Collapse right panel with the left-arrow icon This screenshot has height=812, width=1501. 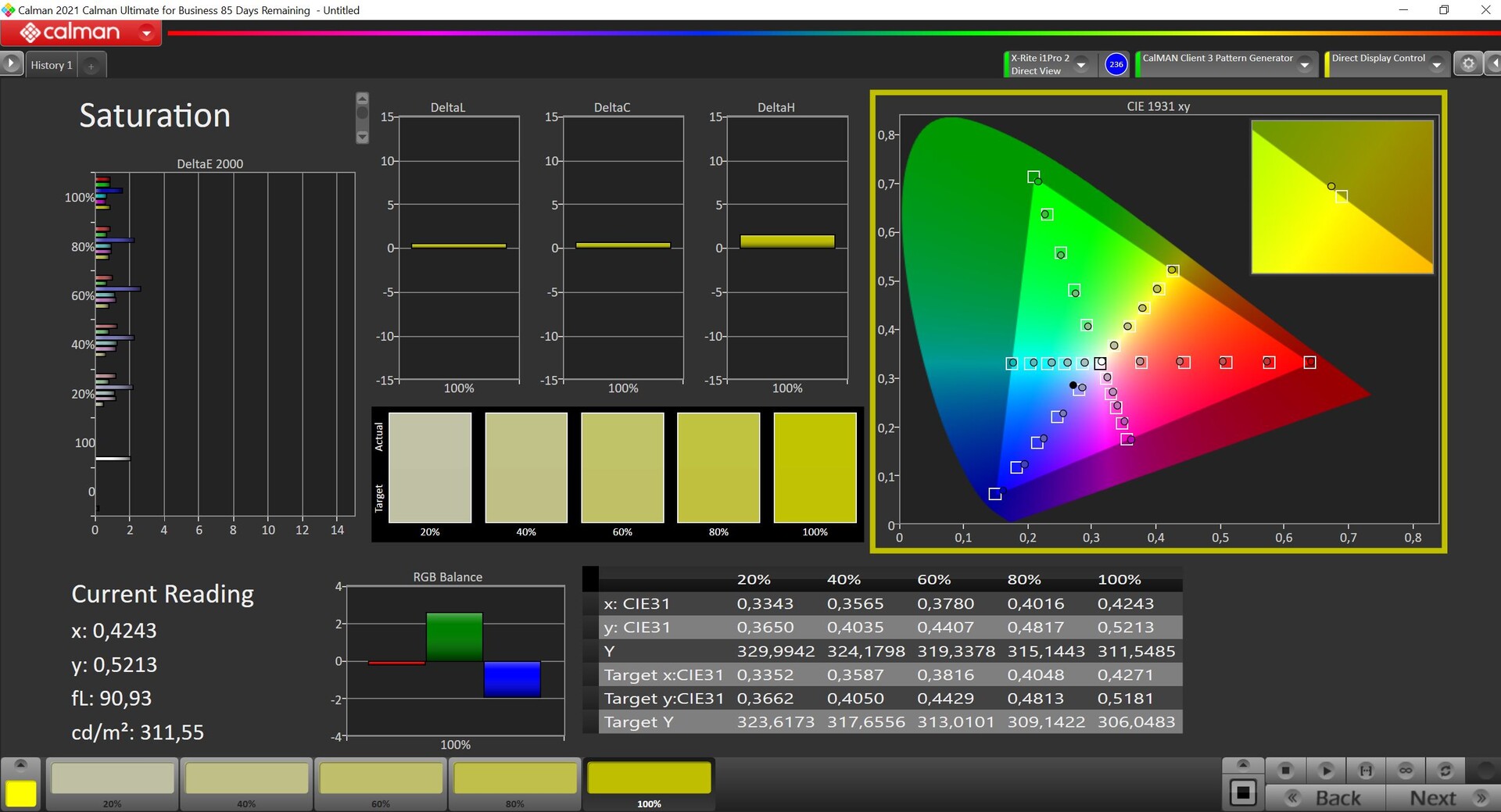(1494, 64)
